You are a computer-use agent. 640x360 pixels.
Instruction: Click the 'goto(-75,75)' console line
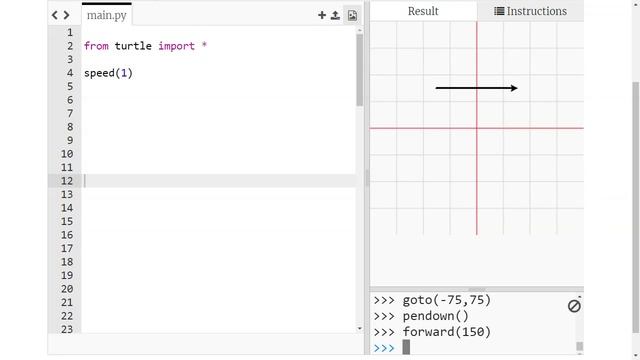[447, 300]
